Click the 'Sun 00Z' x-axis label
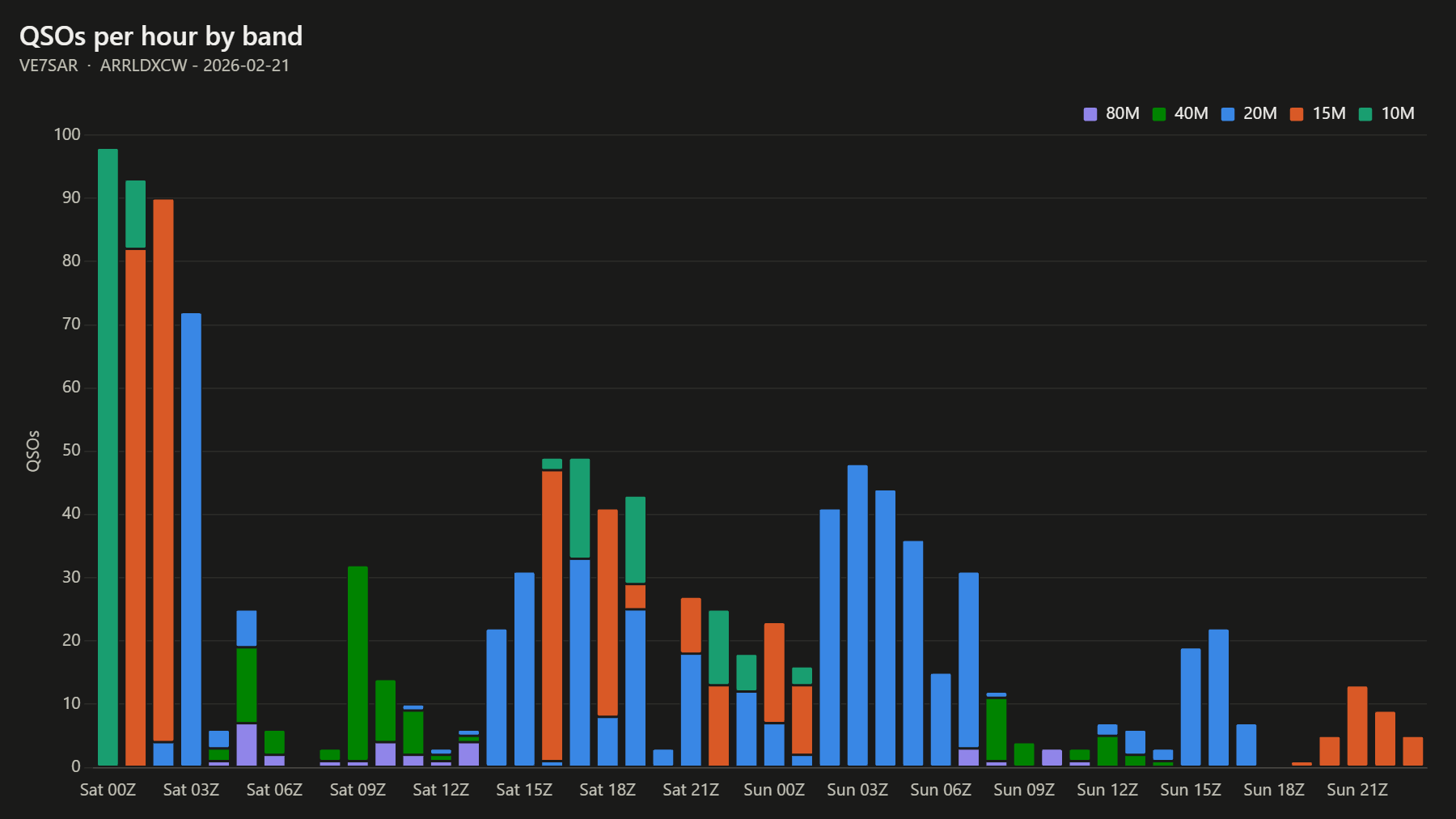The height and width of the screenshot is (819, 1456). click(x=774, y=790)
